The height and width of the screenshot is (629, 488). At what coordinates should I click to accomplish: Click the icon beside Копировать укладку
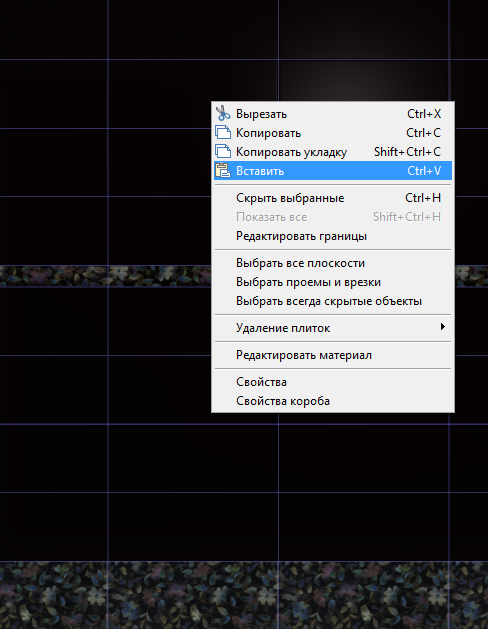click(223, 152)
